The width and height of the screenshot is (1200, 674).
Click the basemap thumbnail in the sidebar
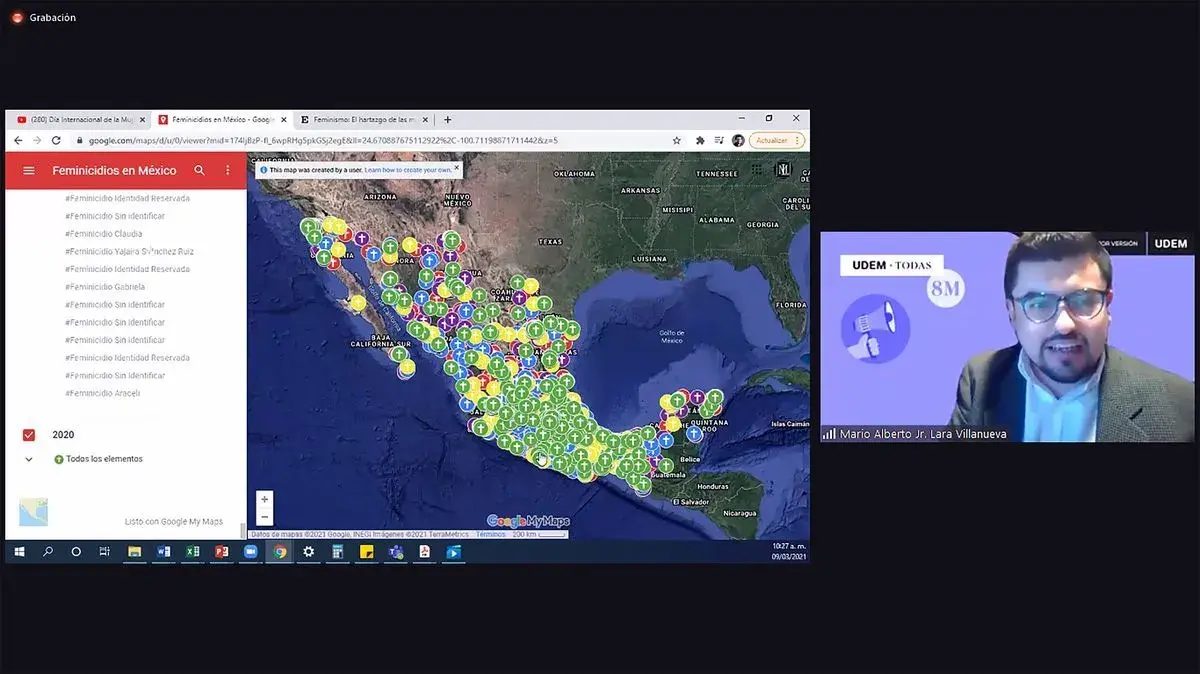point(34,512)
